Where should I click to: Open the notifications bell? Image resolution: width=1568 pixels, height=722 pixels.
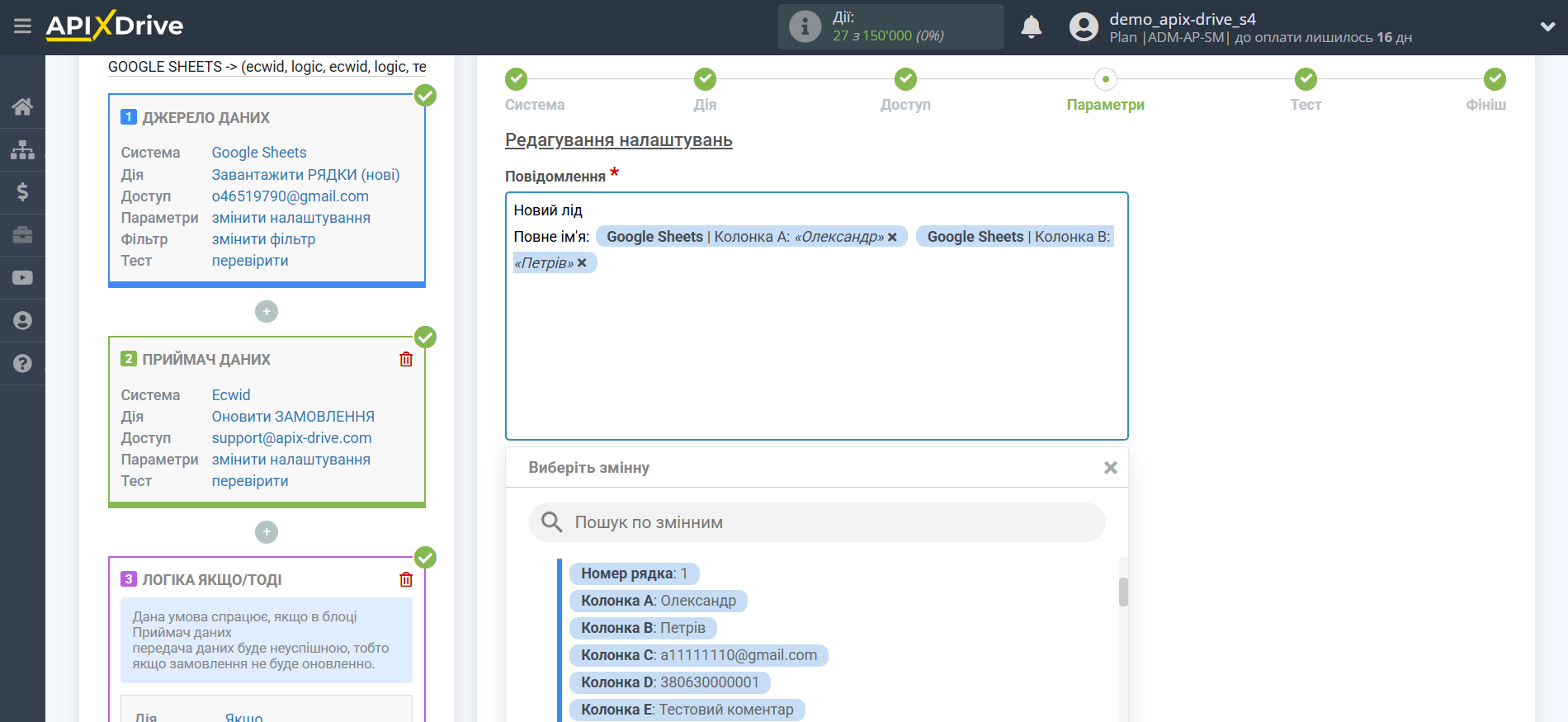(x=1031, y=27)
